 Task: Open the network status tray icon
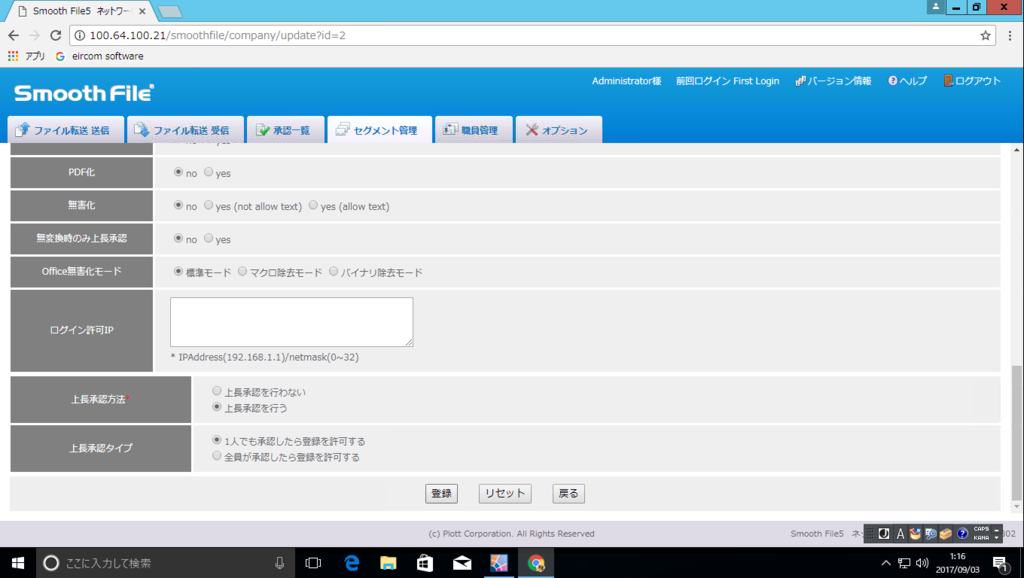[x=904, y=563]
